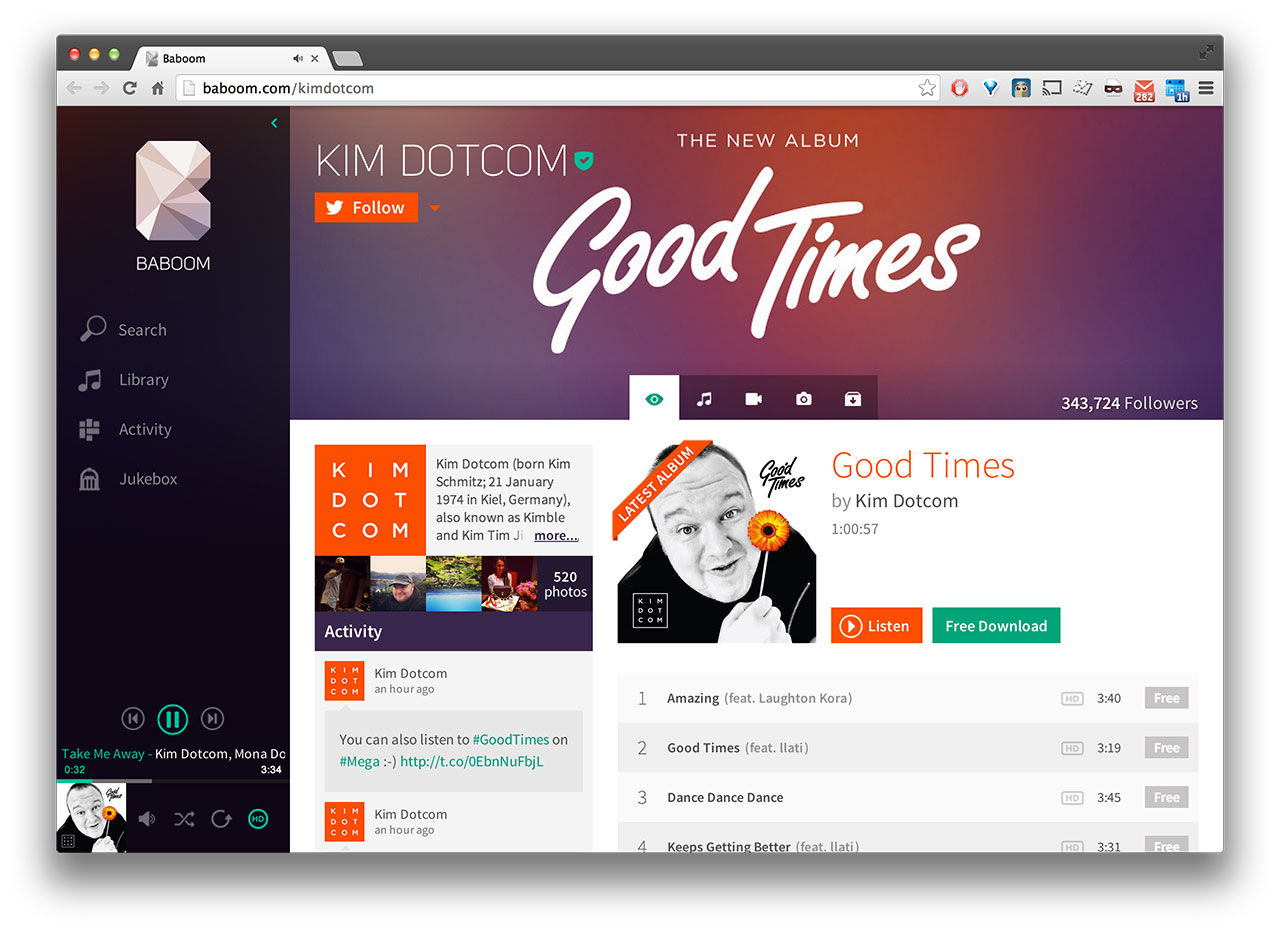1280x931 pixels.
Task: Skip to the next track
Action: tap(212, 718)
